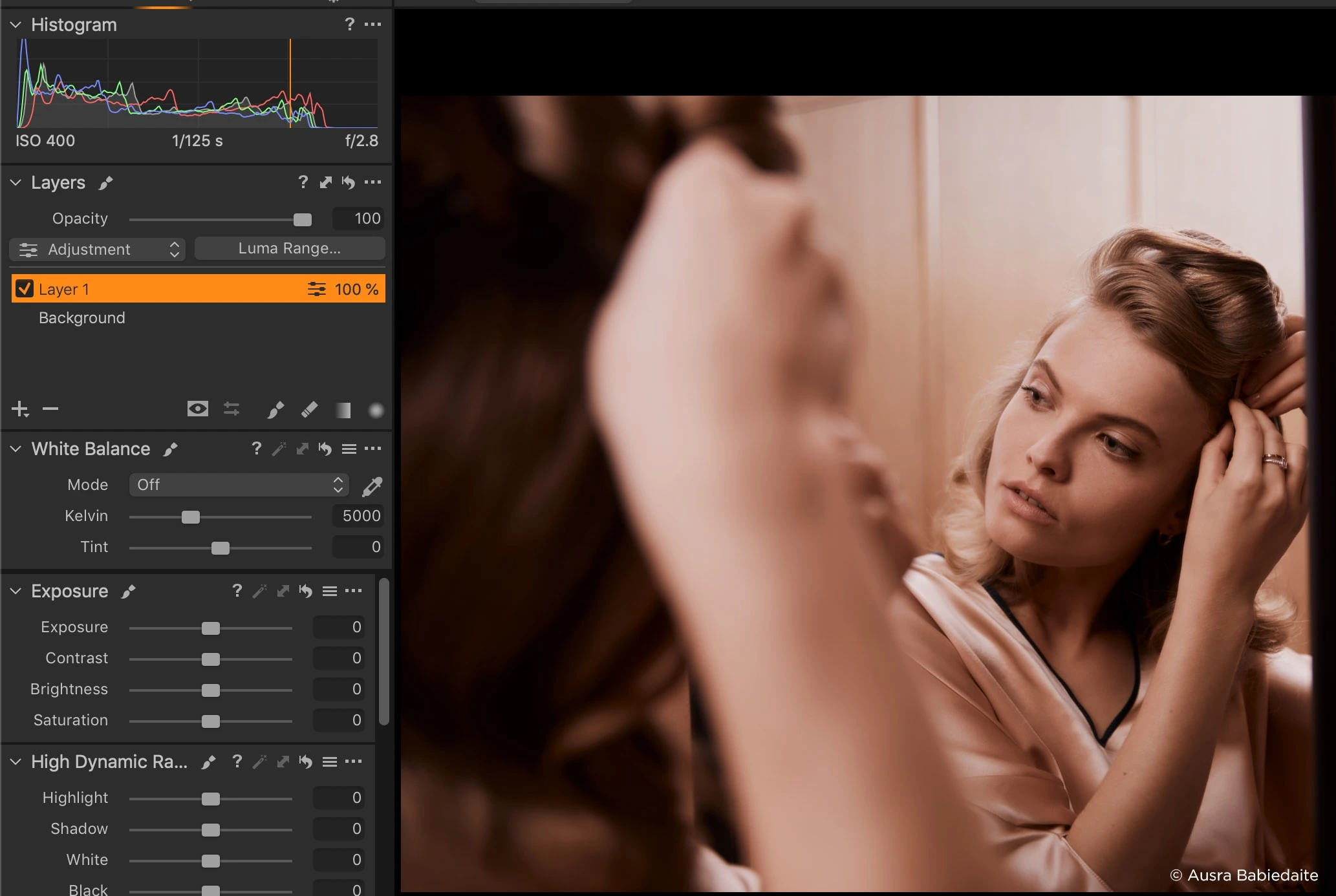This screenshot has height=896, width=1336.
Task: Add new layer using plus button
Action: pos(20,408)
